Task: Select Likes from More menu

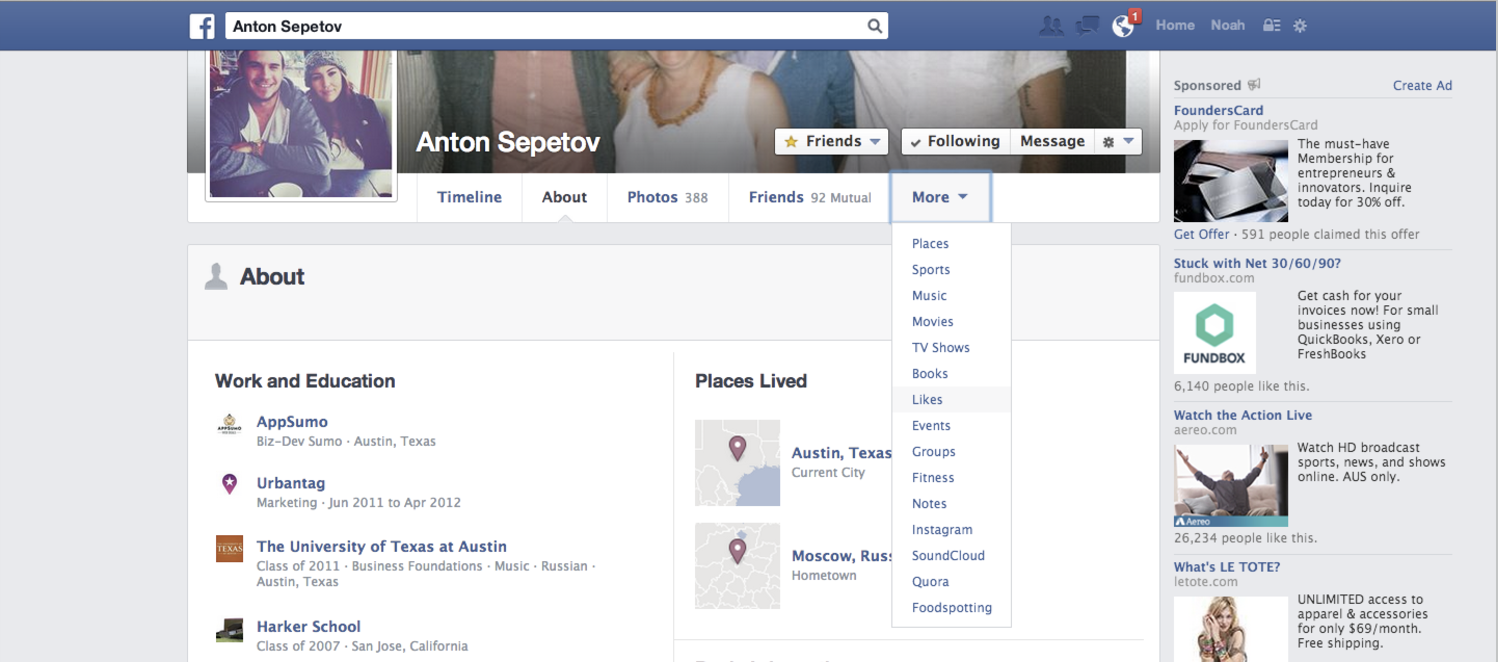Action: point(951,400)
